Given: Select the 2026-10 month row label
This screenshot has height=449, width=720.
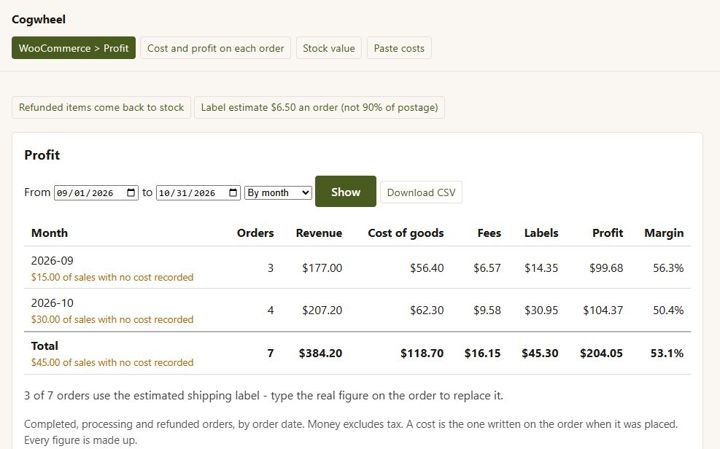Looking at the screenshot, I should [x=52, y=303].
